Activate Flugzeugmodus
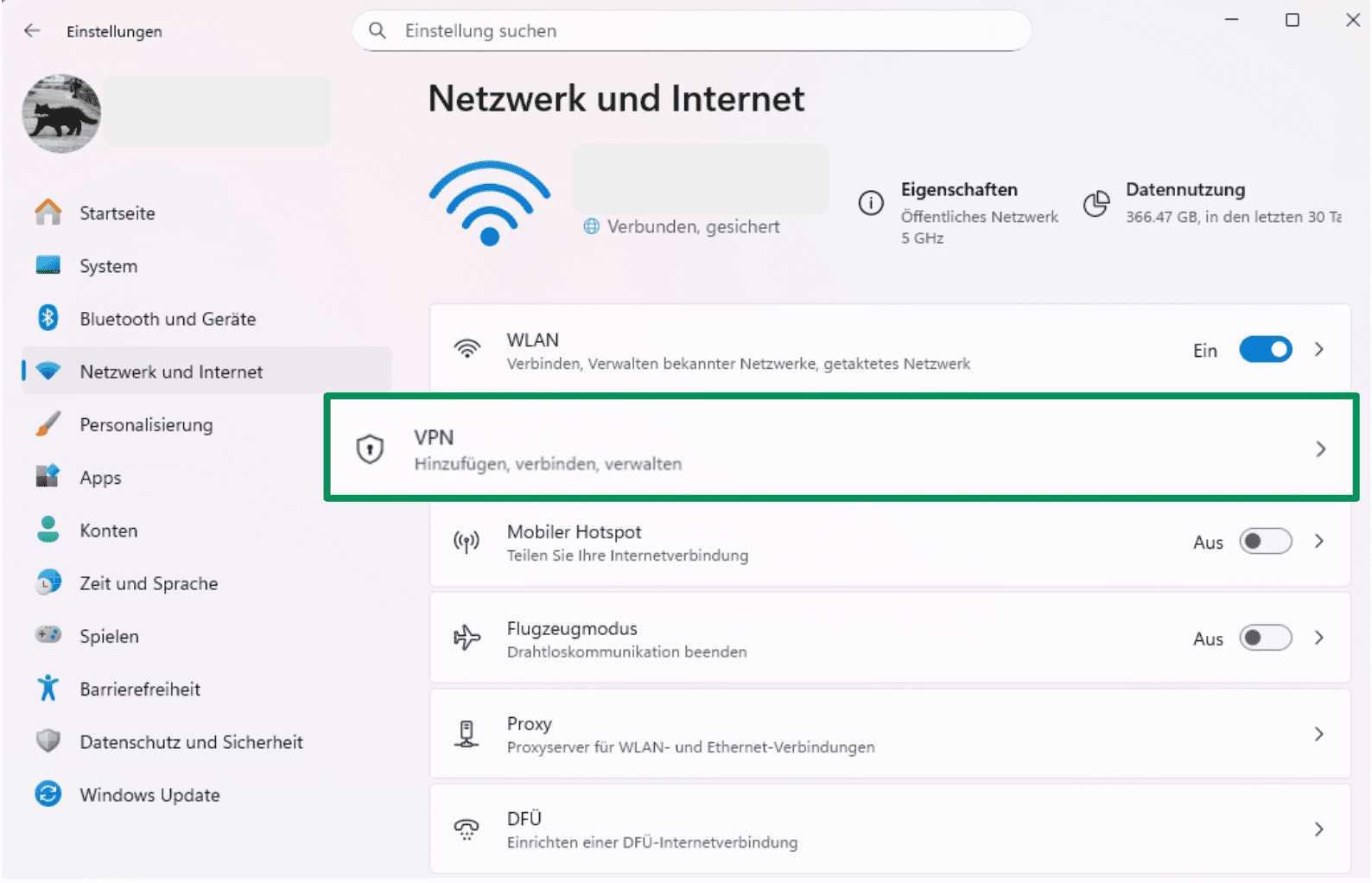 (x=1265, y=638)
